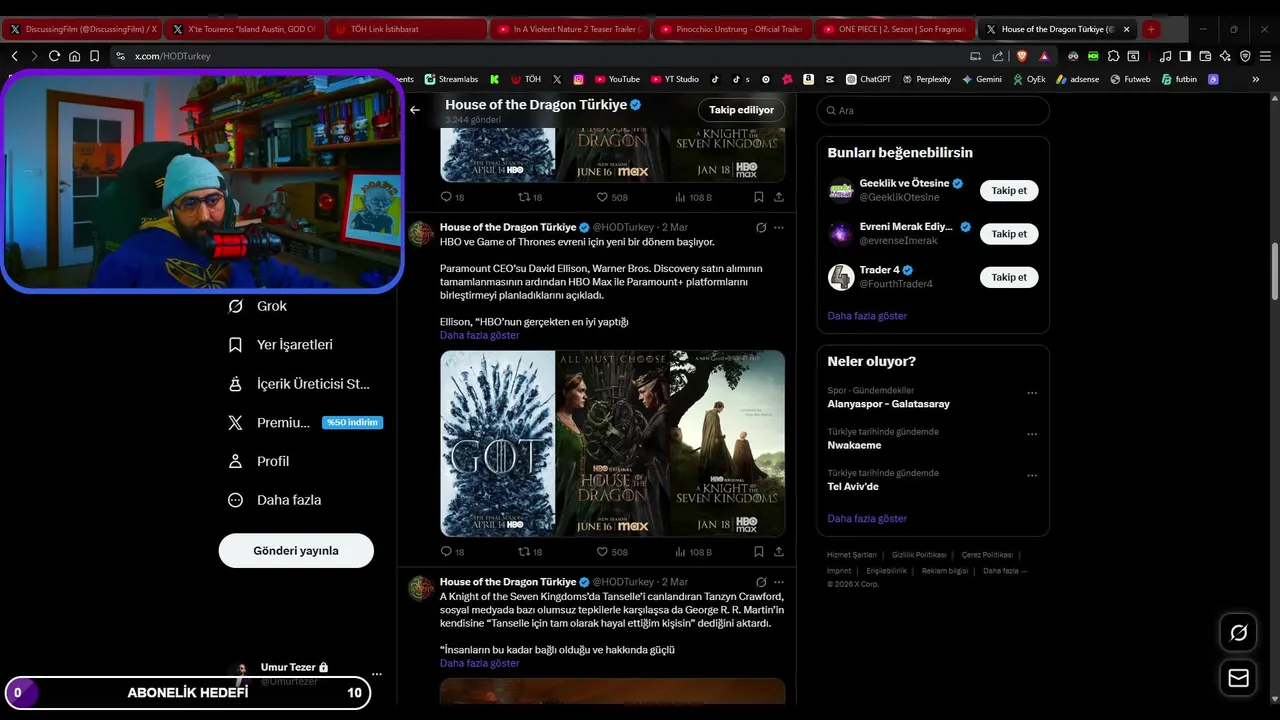Ask Grok about the HBO and Game of Thrones post

(x=761, y=228)
